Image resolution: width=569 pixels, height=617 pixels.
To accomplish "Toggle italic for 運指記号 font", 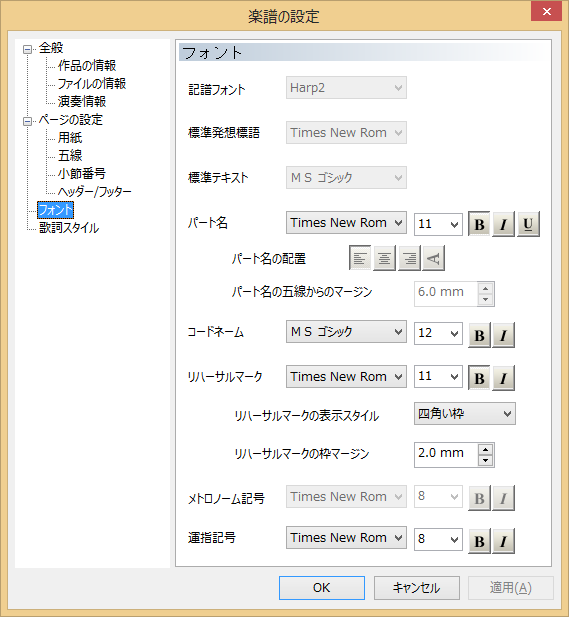I will tap(503, 541).
